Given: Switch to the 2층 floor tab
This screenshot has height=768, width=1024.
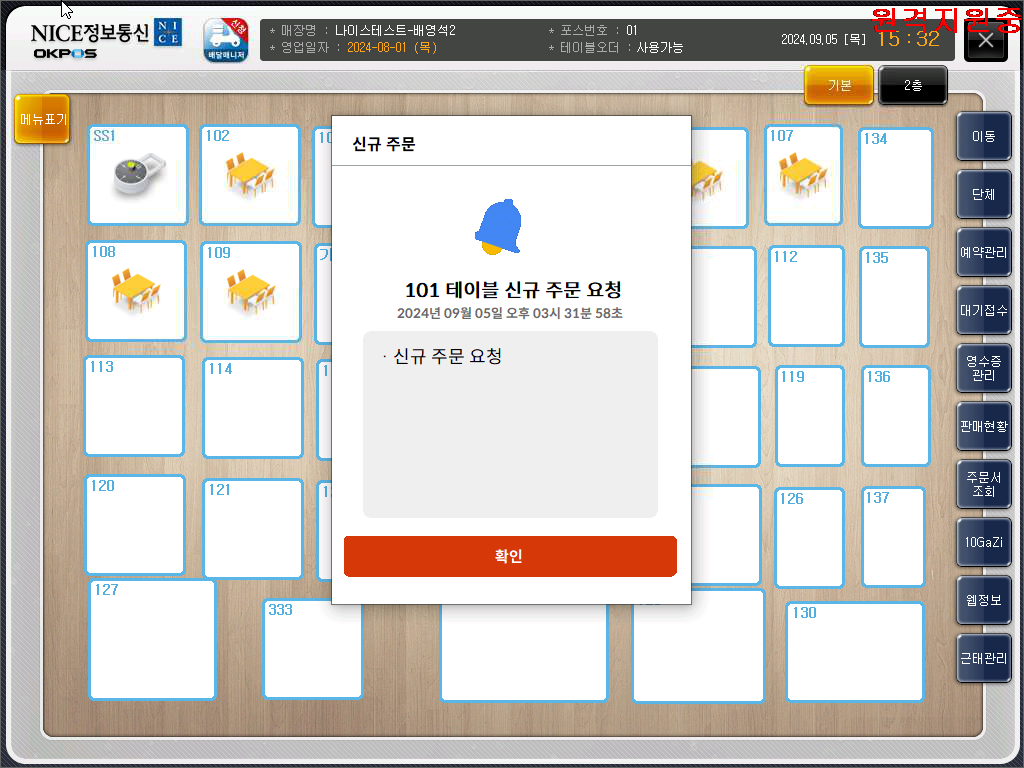Looking at the screenshot, I should 913,86.
